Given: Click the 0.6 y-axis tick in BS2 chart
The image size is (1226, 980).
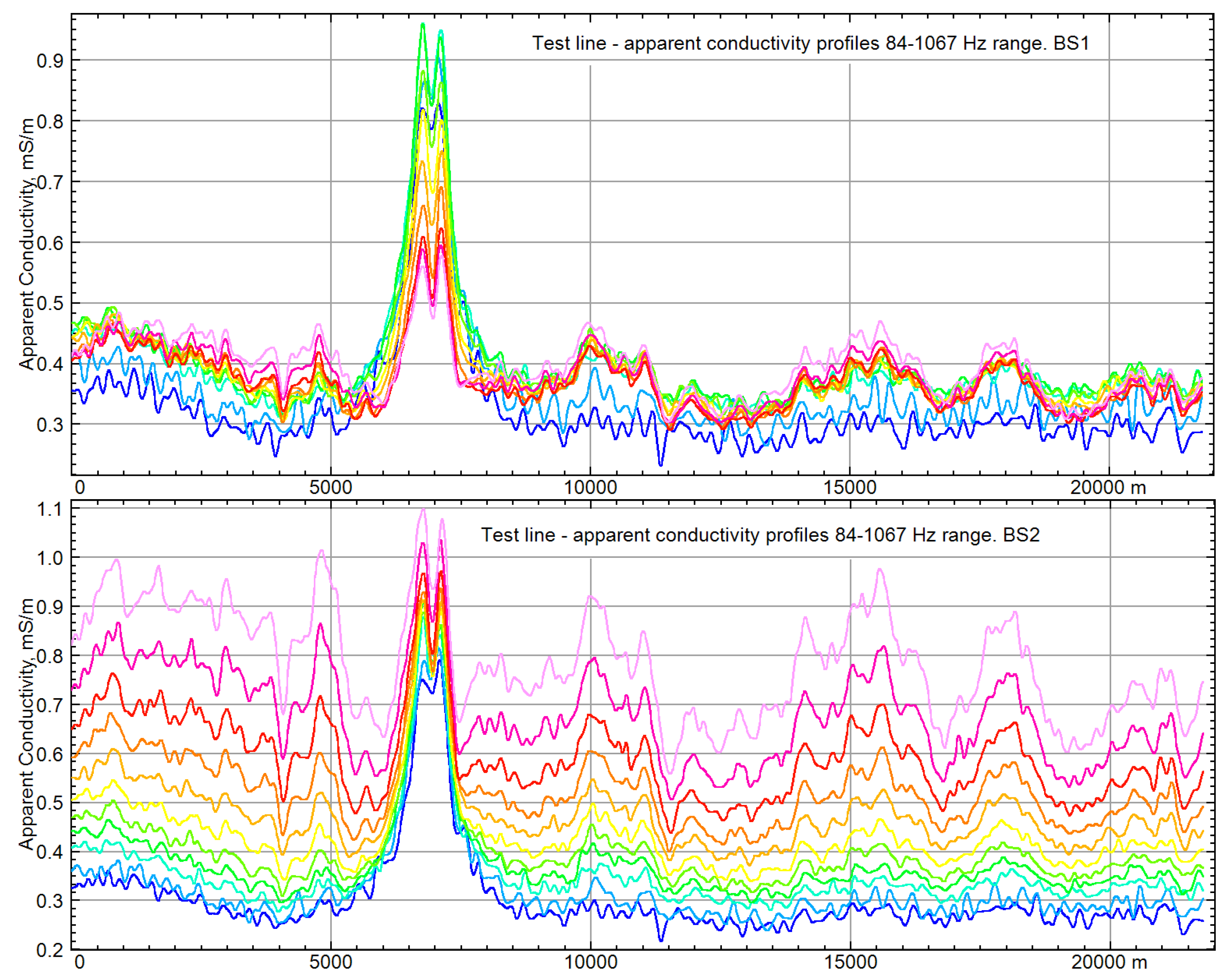Looking at the screenshot, I should coord(50,755).
